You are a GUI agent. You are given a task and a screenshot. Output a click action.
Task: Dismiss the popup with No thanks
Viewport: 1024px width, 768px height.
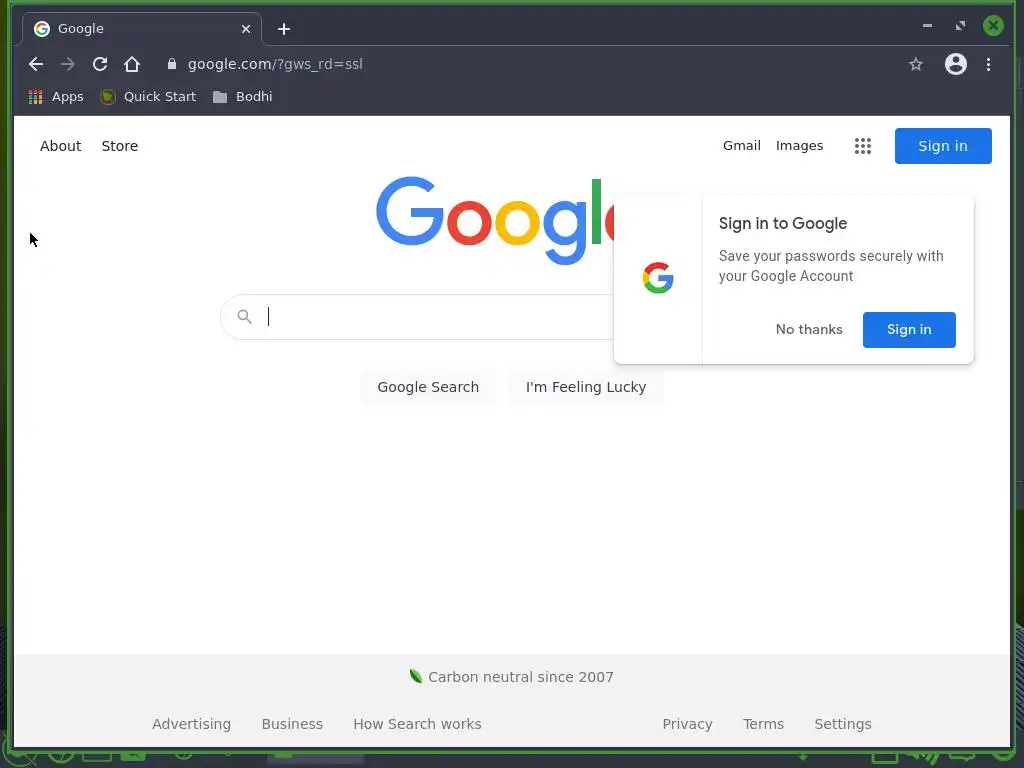(809, 329)
